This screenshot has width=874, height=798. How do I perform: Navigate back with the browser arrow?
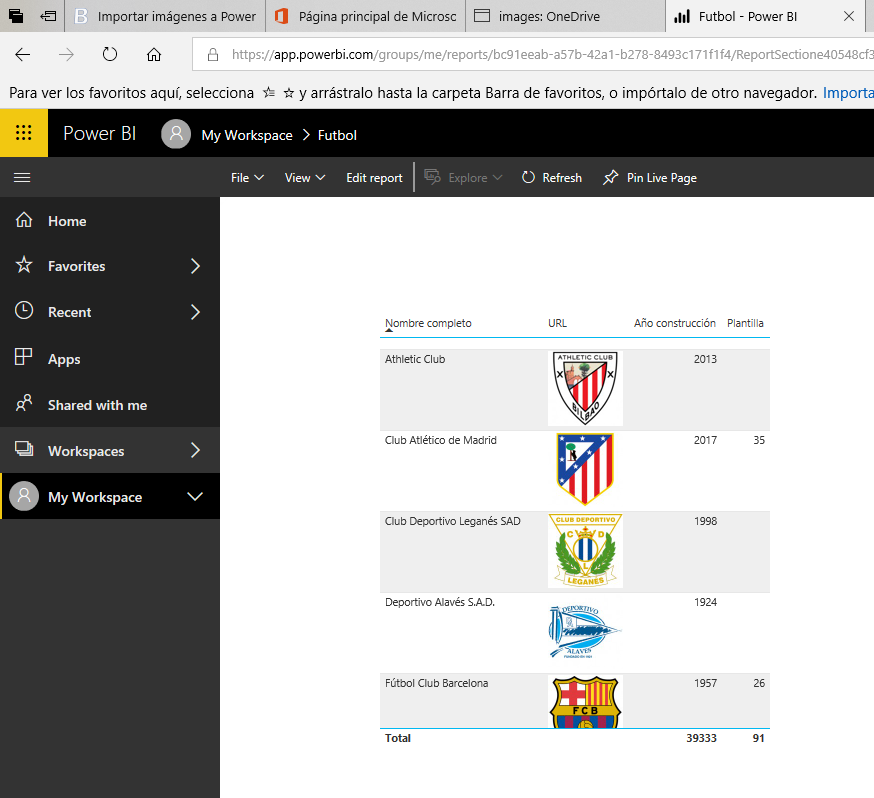coord(22,55)
